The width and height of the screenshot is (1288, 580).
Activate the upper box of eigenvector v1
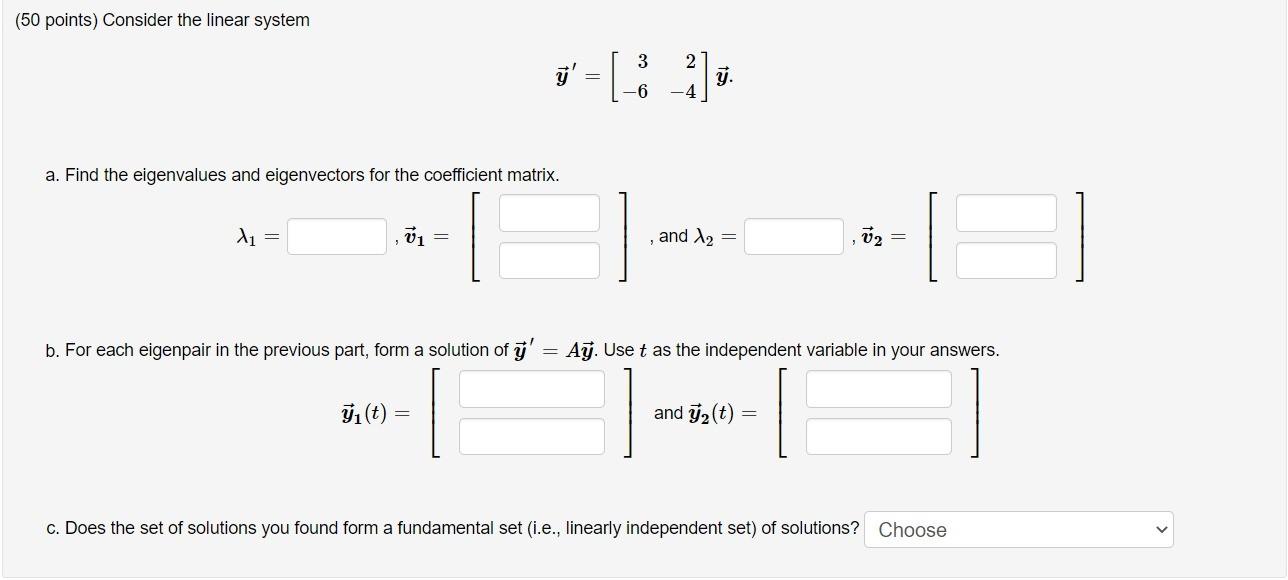[x=548, y=211]
